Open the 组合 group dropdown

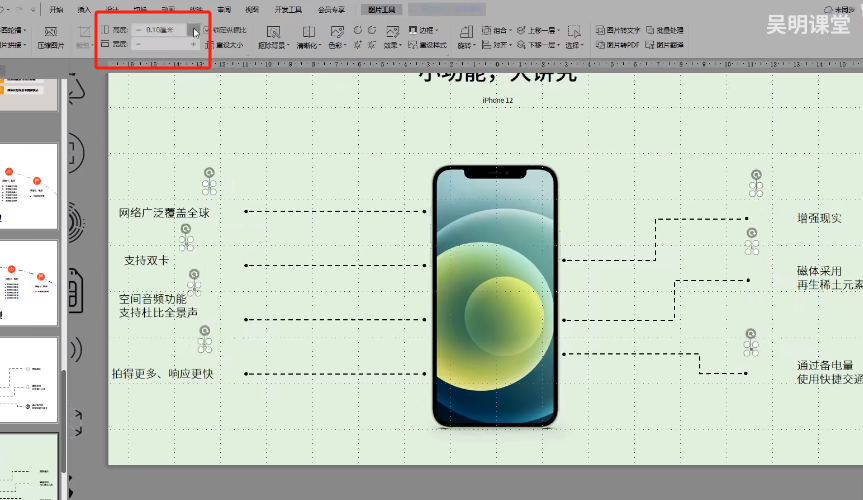coord(496,30)
